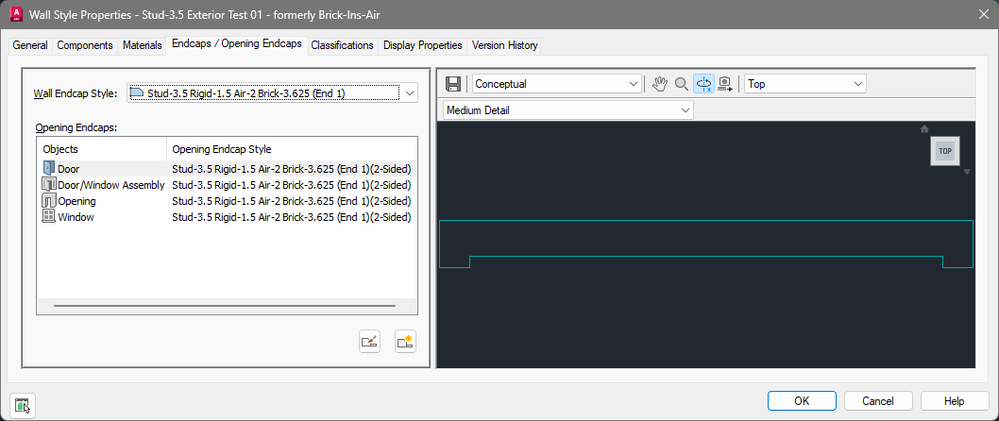Viewport: 999px width, 421px height.
Task: Click the floating viewer icon at bottom left
Action: coord(23,405)
